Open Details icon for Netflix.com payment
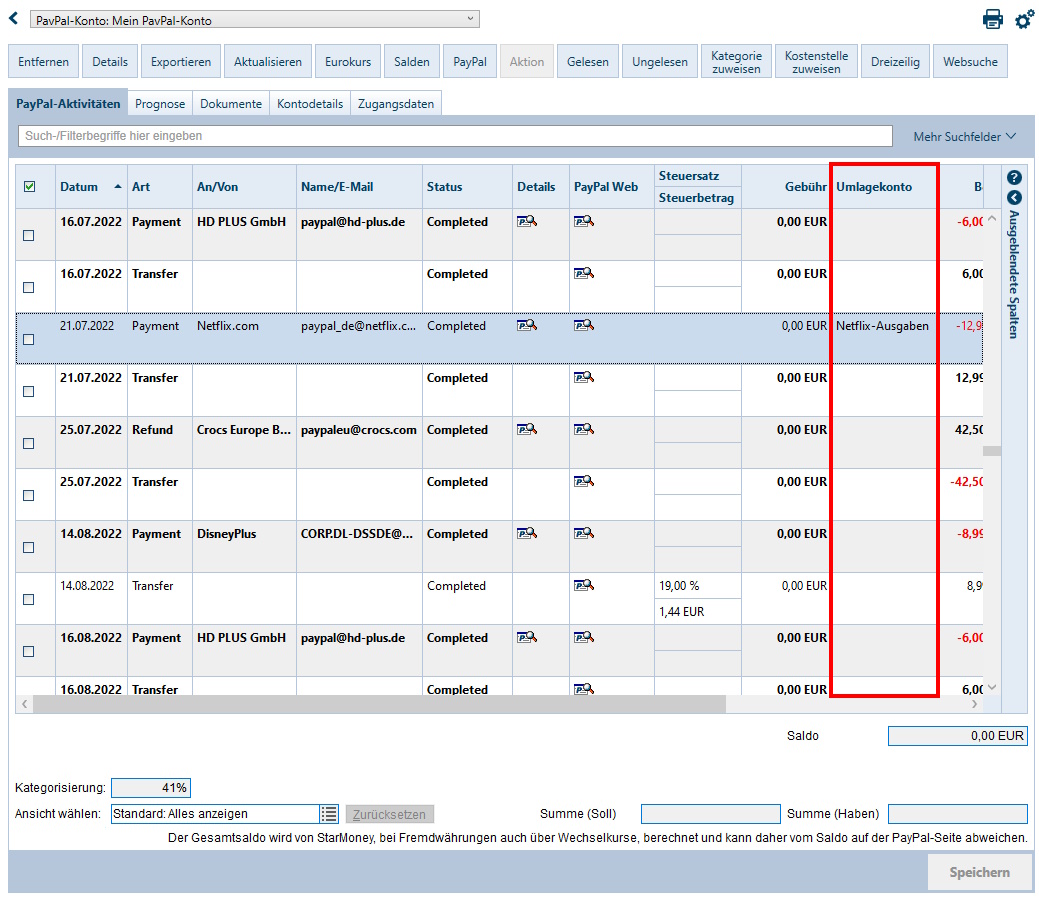Viewport: 1039px width, 897px height. point(527,325)
